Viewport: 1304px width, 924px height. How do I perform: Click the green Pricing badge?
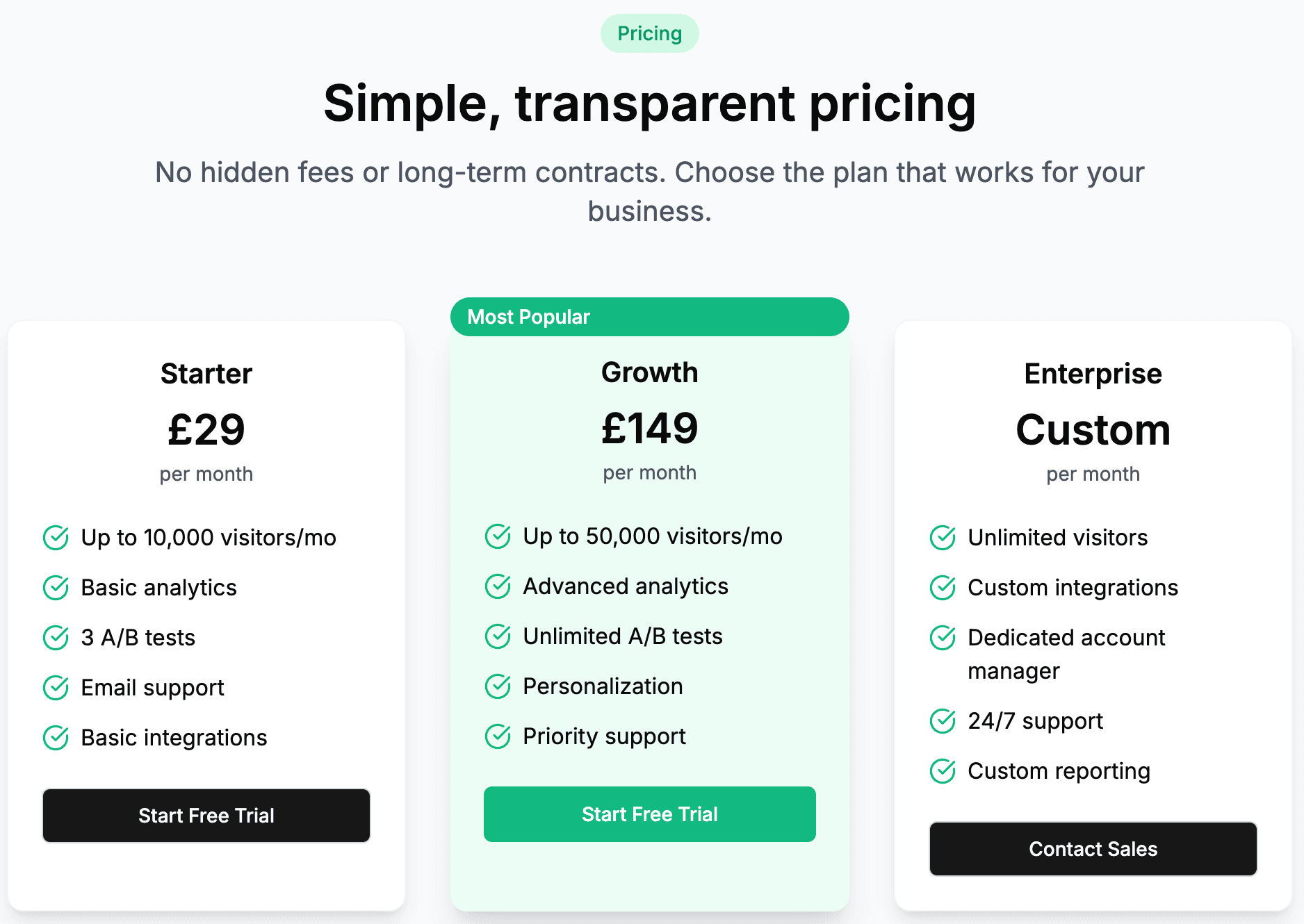coord(649,33)
